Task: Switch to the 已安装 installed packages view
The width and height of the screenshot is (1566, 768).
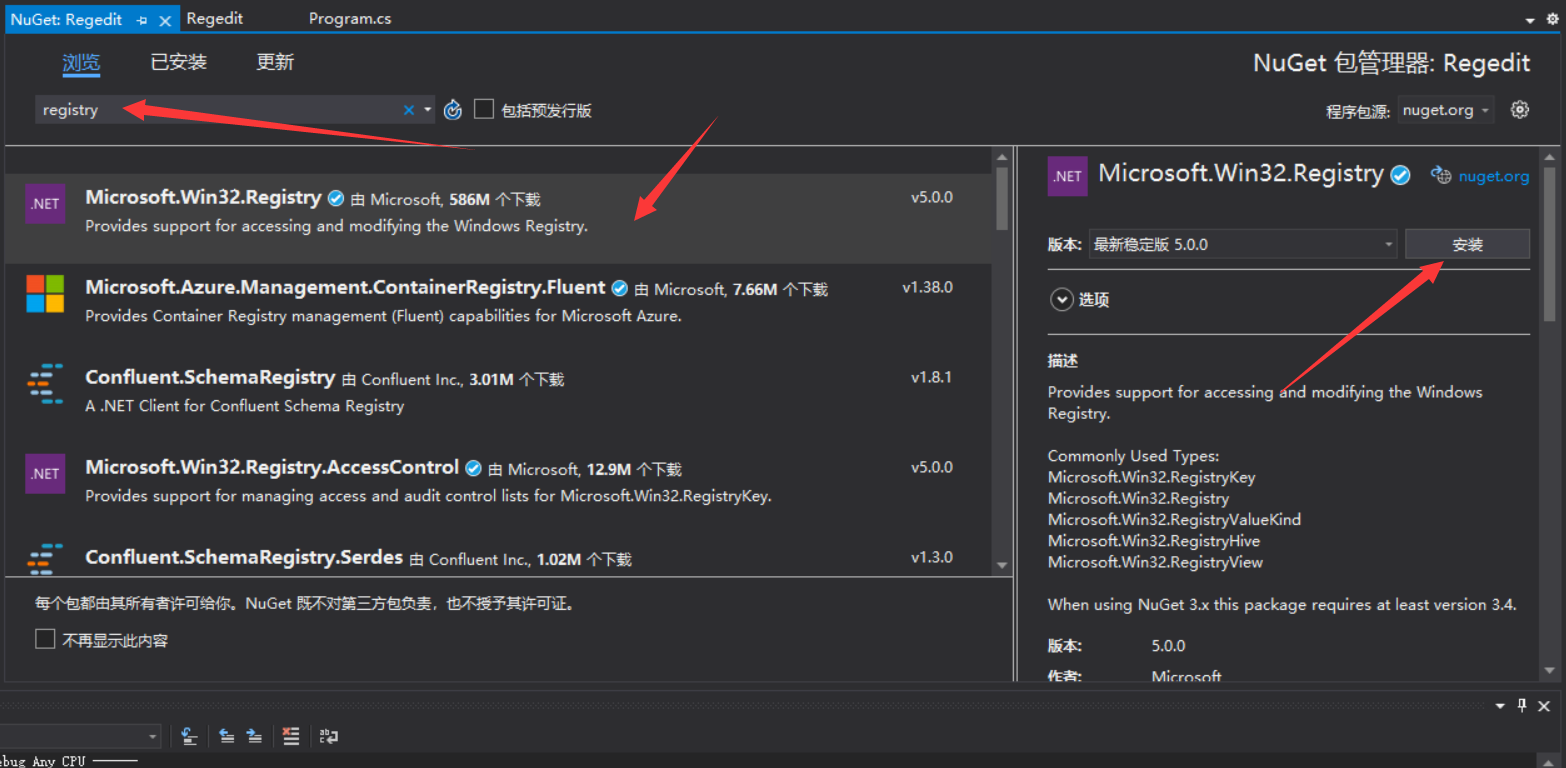Action: [x=178, y=62]
